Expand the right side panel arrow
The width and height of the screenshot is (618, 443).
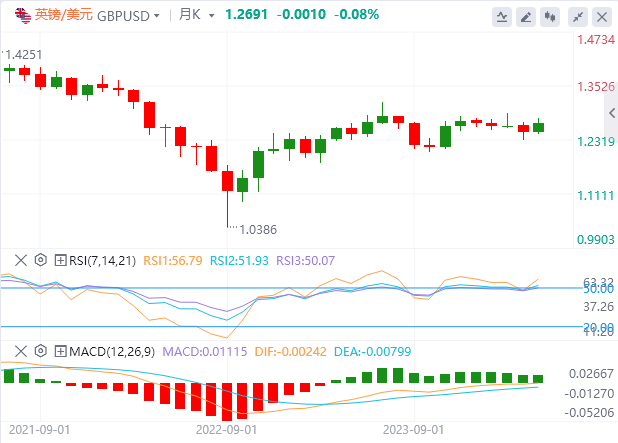tap(611, 113)
